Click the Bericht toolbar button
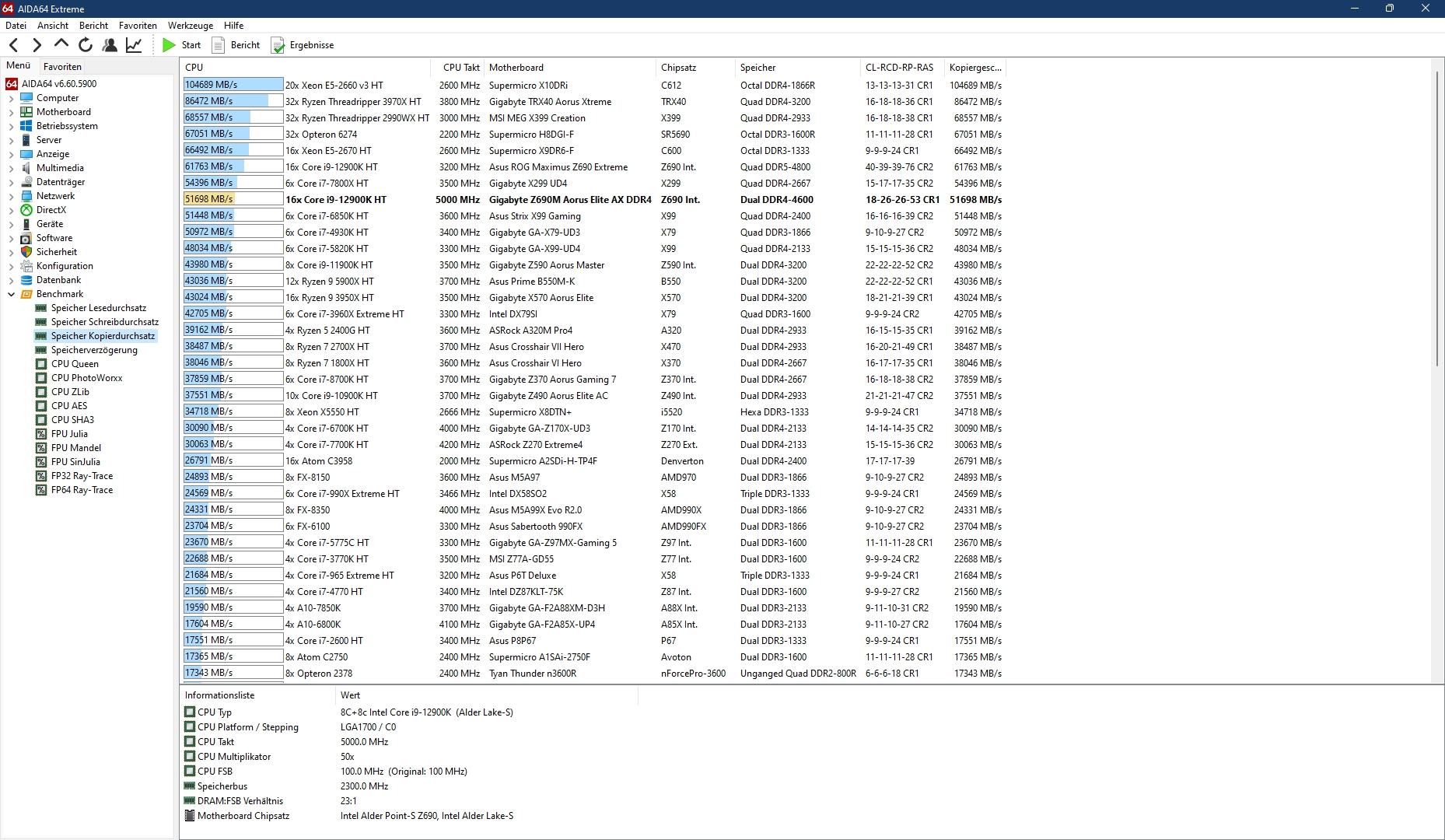The height and width of the screenshot is (840, 1445). [236, 45]
